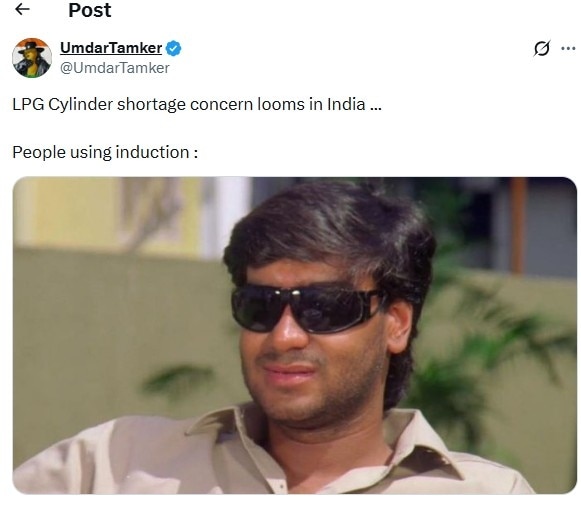The width and height of the screenshot is (581, 514).
Task: Click the blue verified badge
Action: 173,49
